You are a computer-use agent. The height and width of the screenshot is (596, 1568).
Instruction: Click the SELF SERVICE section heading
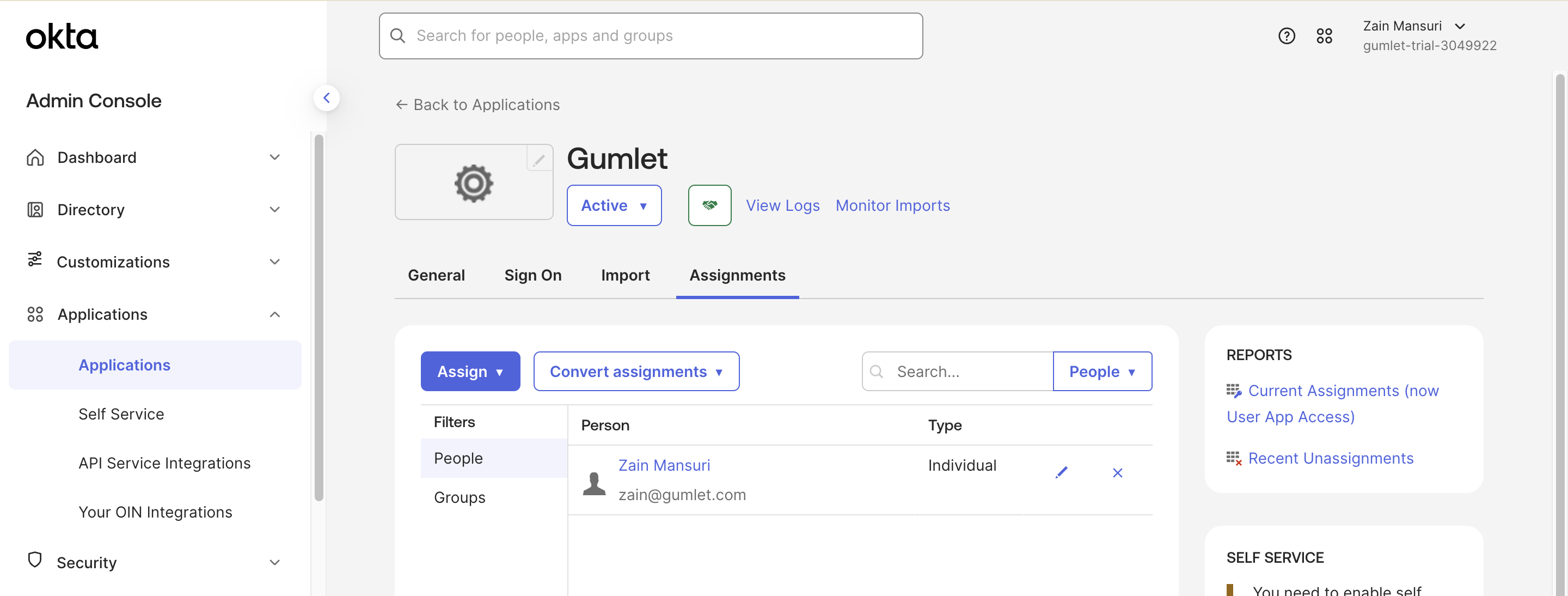click(x=1275, y=558)
